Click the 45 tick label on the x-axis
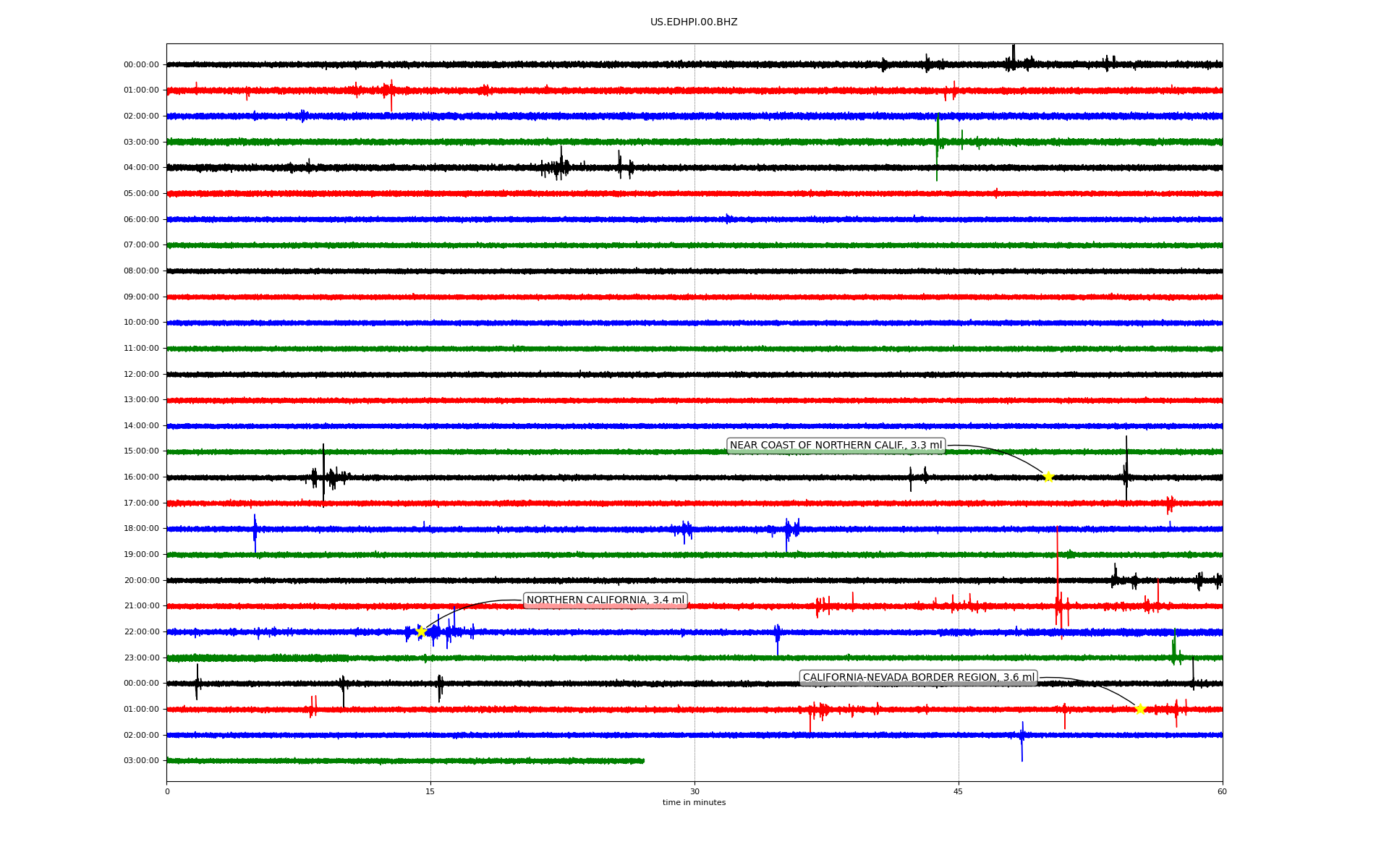 (959, 791)
